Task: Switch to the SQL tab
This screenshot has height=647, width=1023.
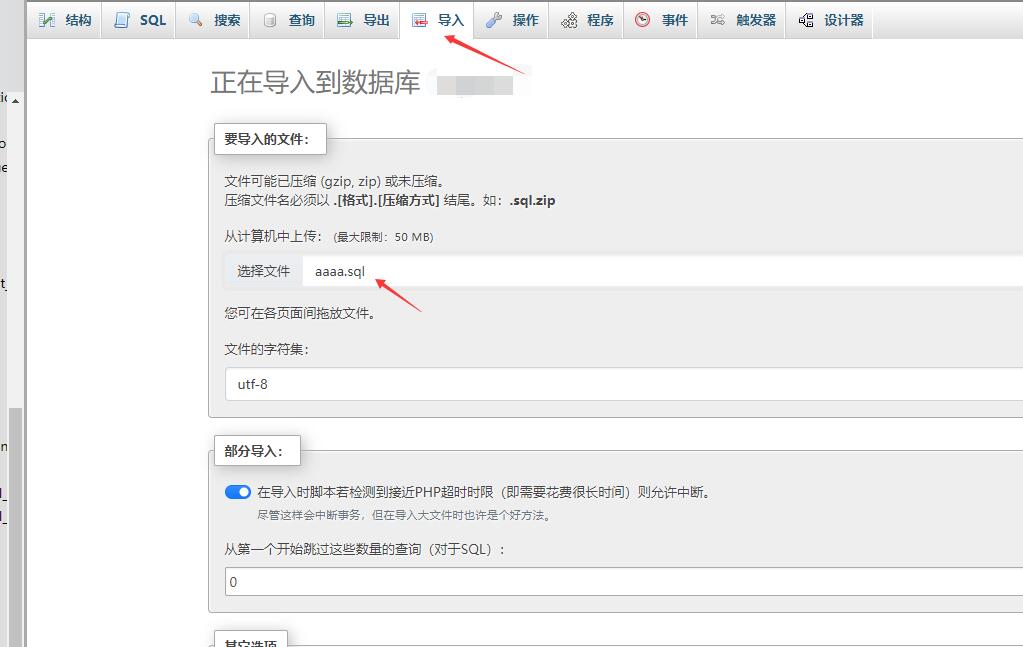Action: [x=138, y=20]
